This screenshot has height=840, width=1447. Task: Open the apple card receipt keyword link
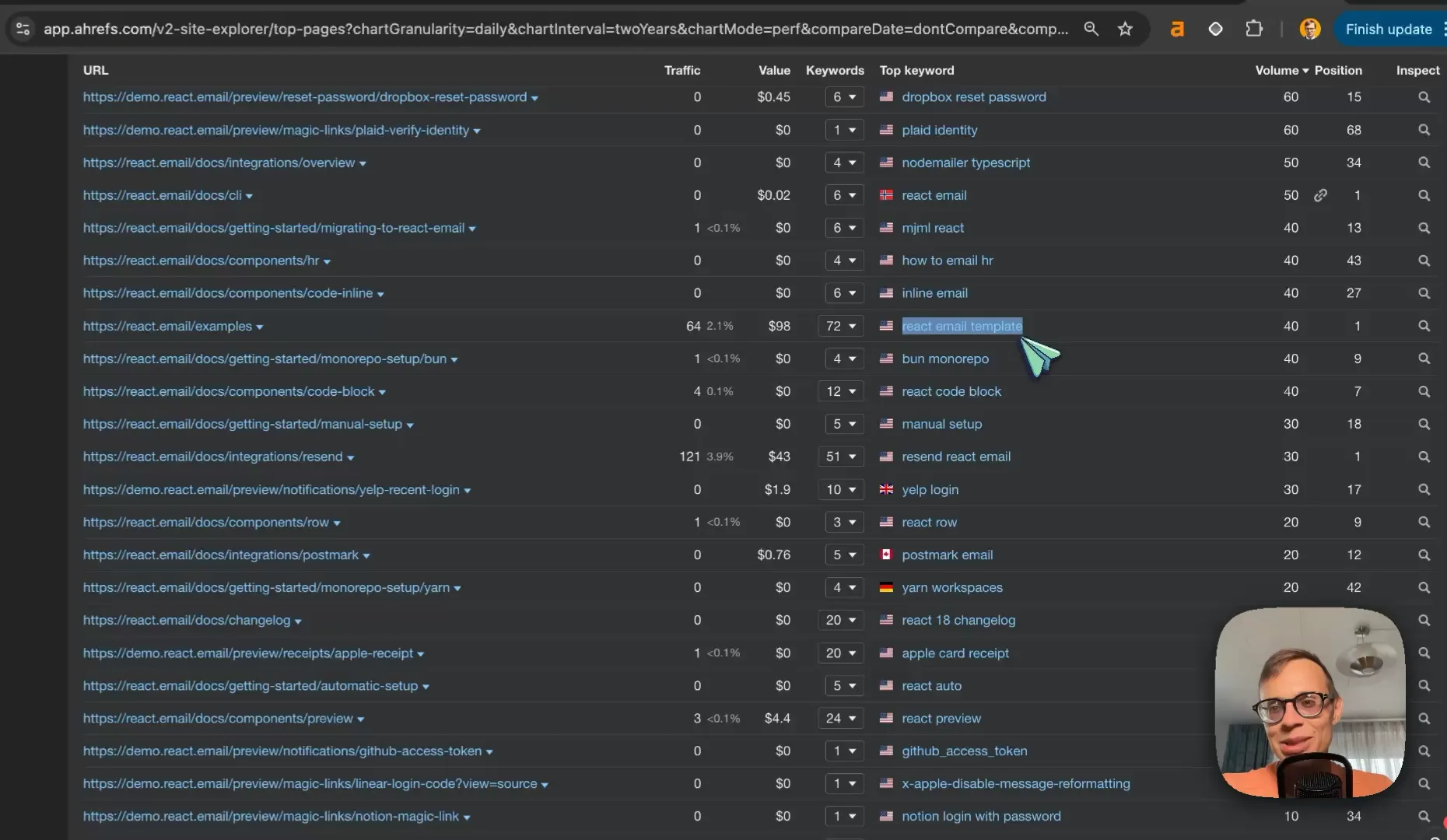pos(955,653)
